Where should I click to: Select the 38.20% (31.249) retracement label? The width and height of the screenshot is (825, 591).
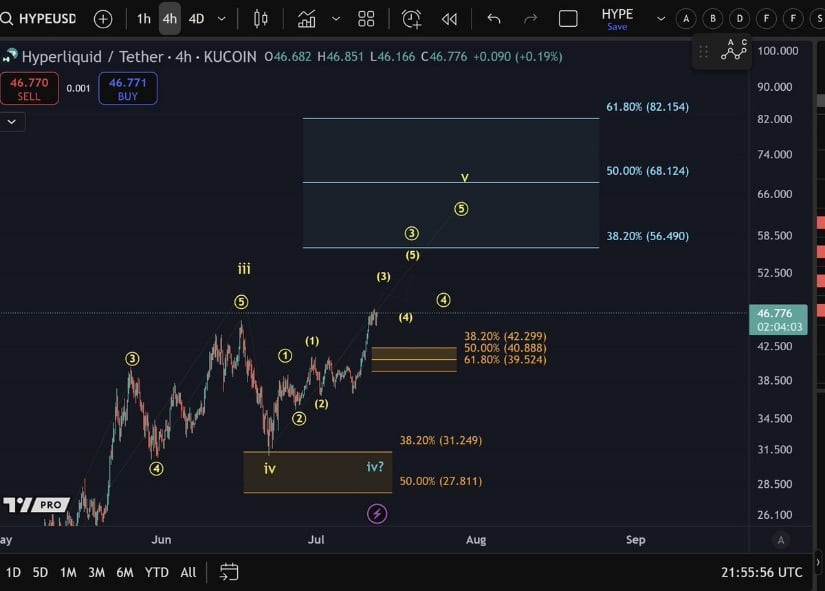[x=440, y=440]
